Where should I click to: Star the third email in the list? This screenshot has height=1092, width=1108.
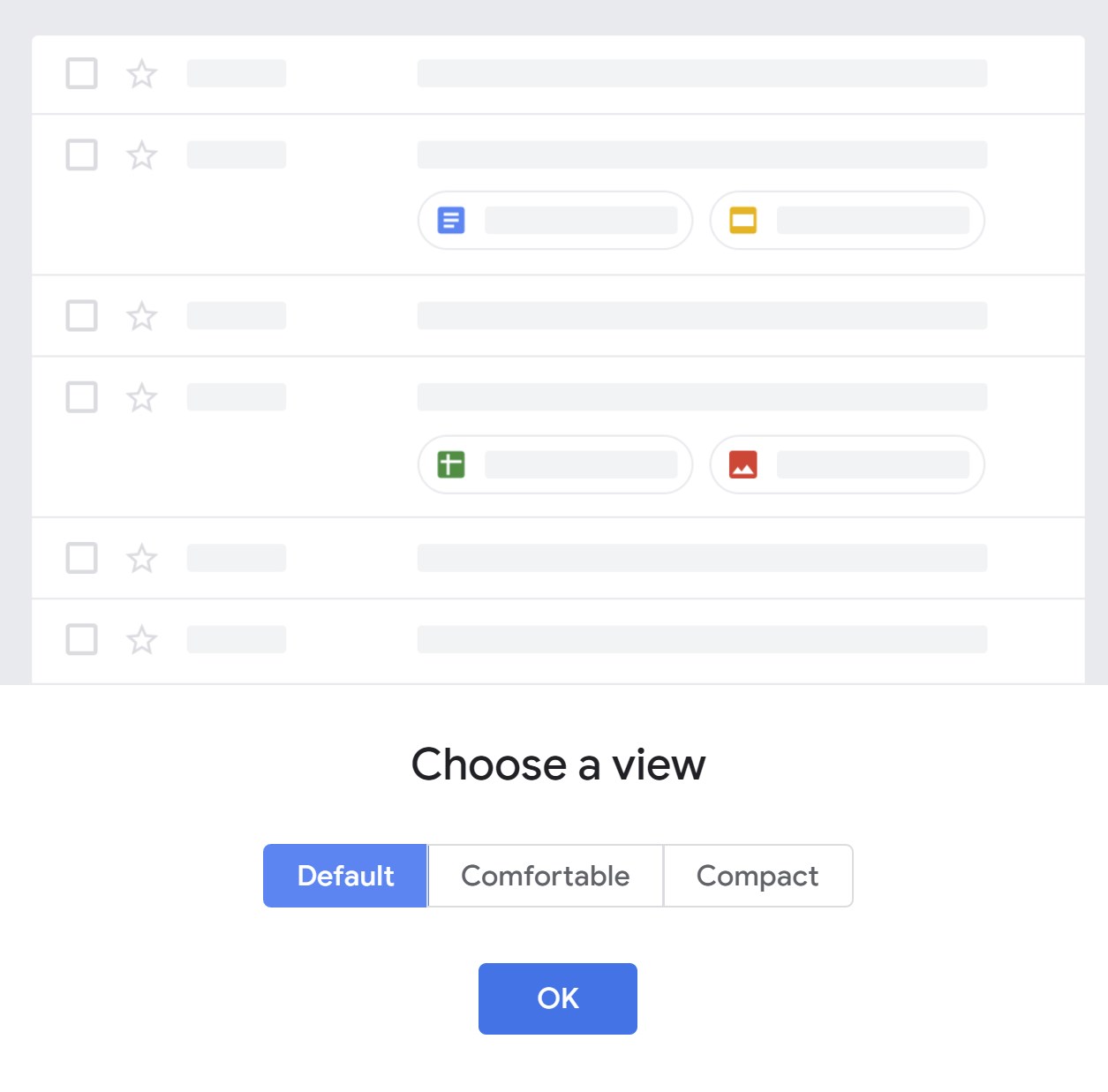(141, 316)
